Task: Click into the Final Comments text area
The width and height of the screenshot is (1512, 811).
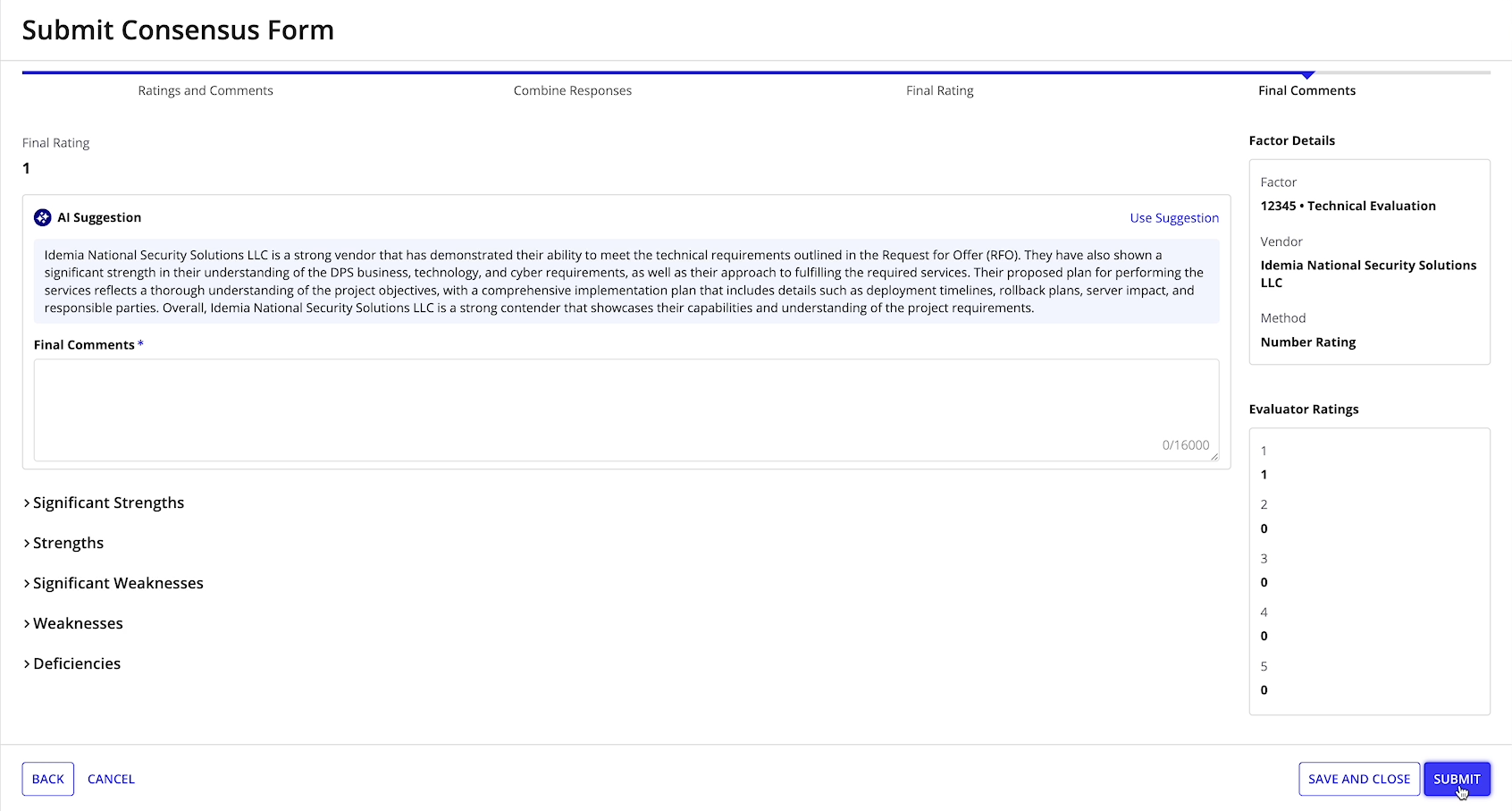Action: 626,410
